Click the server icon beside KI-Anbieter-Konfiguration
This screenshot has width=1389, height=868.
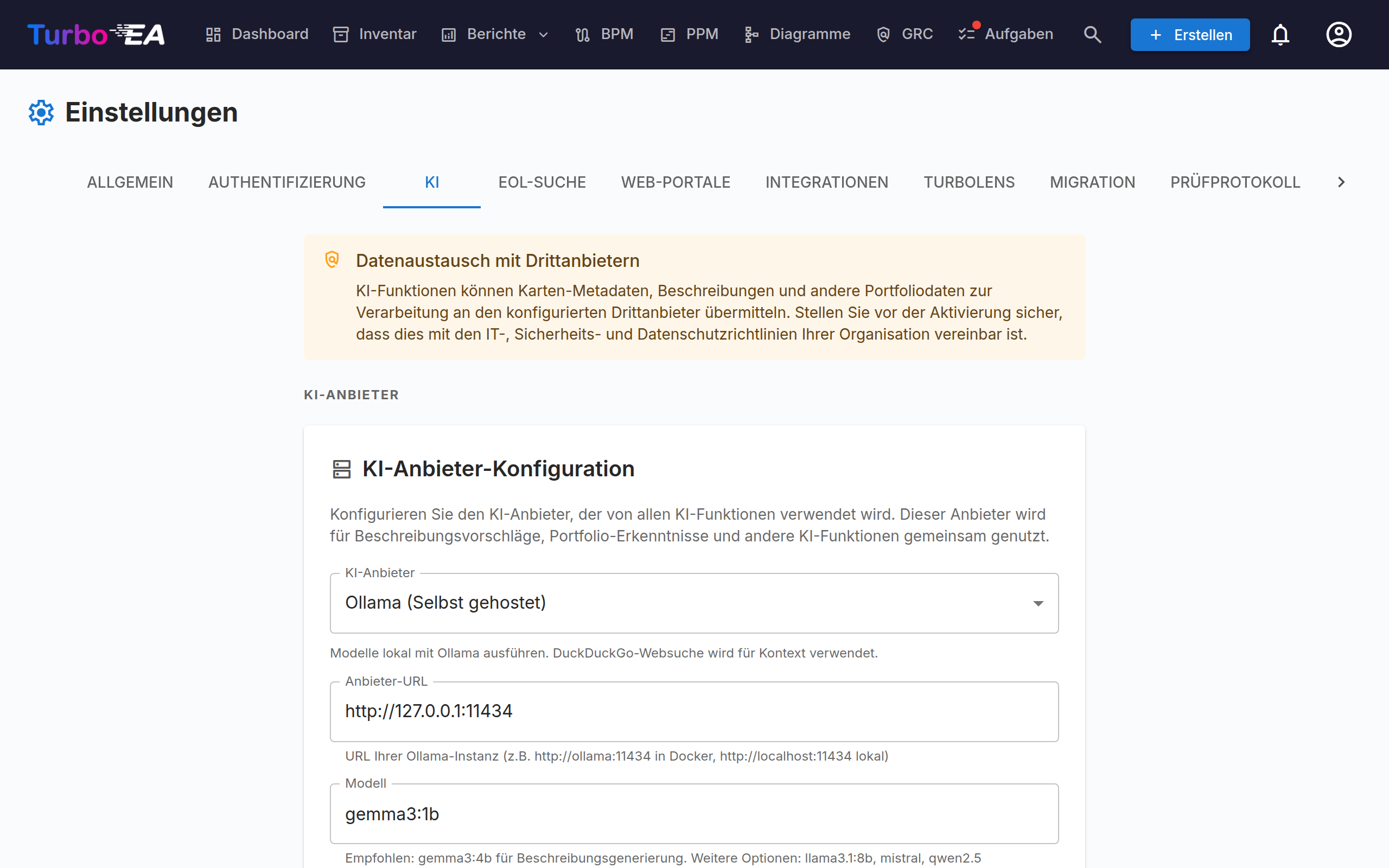(x=341, y=469)
